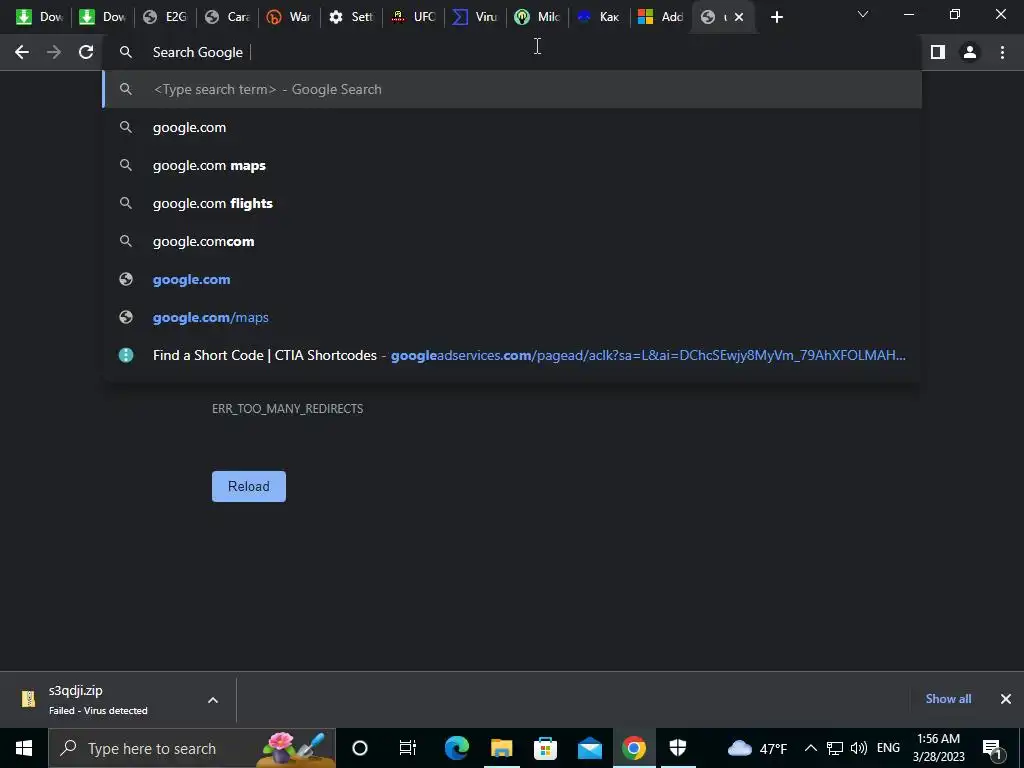This screenshot has width=1024, height=768.
Task: Click the Search Google address bar field
Action: coord(511,52)
